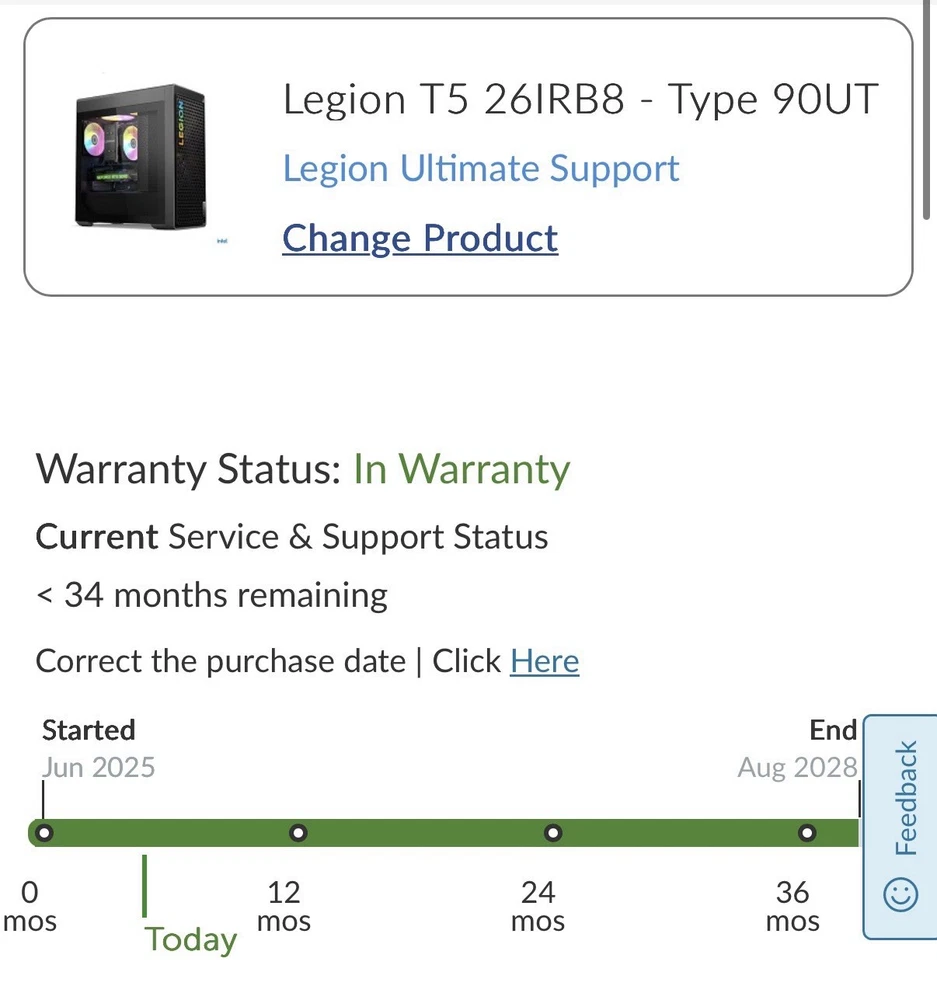Click the 34 months remaining text
The height and width of the screenshot is (1000, 937).
click(212, 596)
